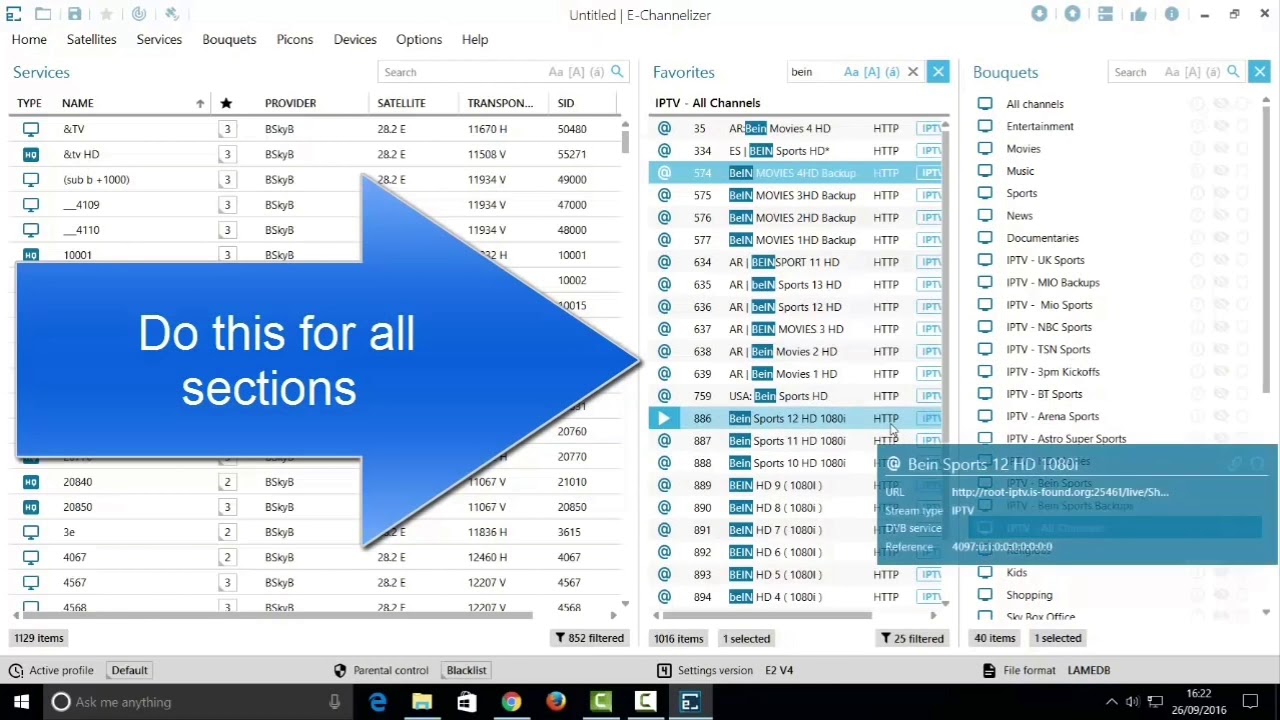Open a file with the folder icon

pyautogui.click(x=43, y=14)
